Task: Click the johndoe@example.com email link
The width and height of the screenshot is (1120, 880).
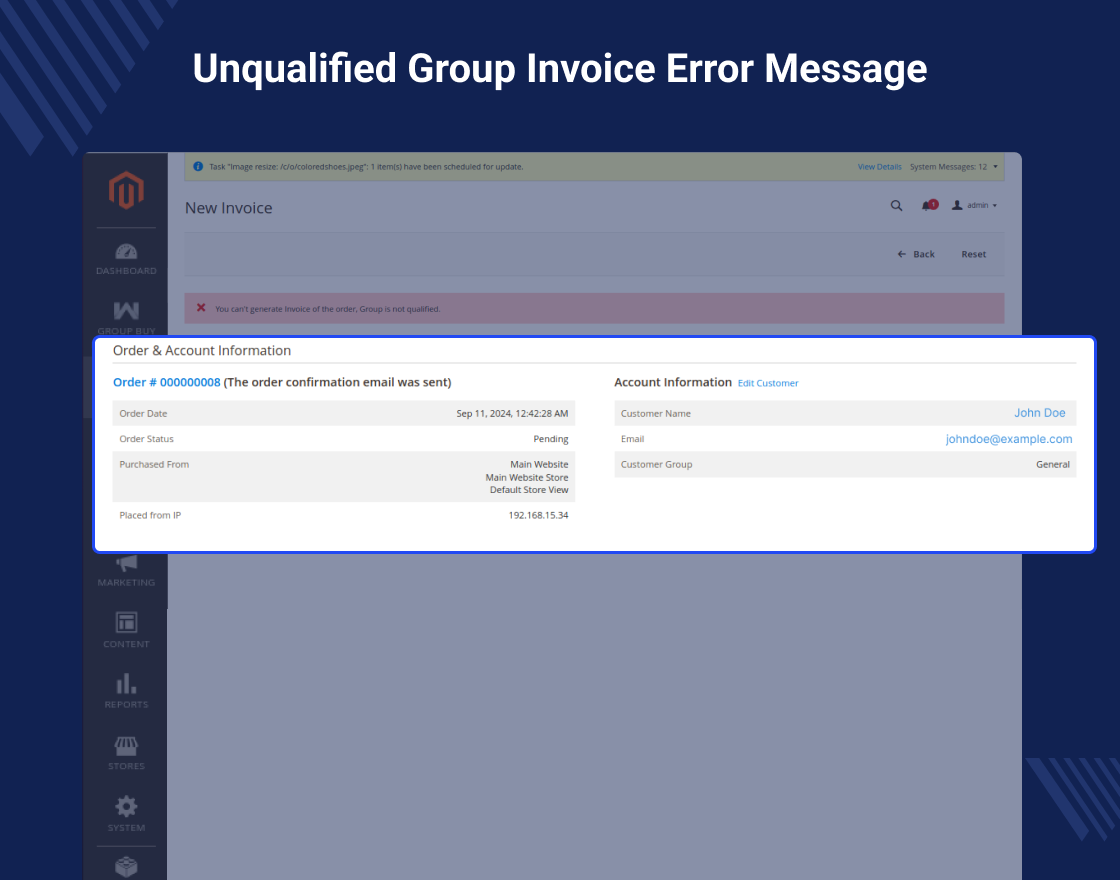Action: click(x=1009, y=439)
